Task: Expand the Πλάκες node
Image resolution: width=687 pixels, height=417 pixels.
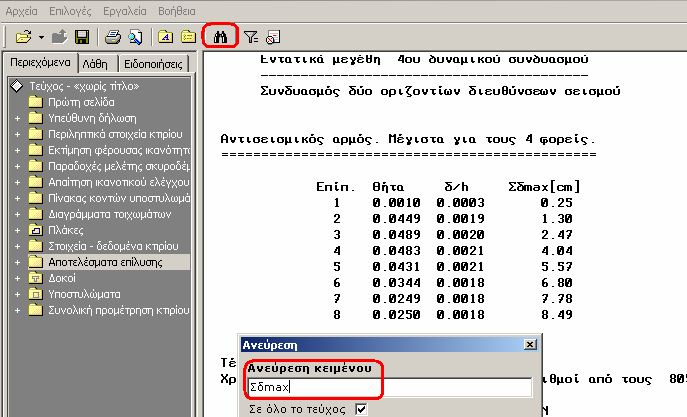Action: click(18, 230)
